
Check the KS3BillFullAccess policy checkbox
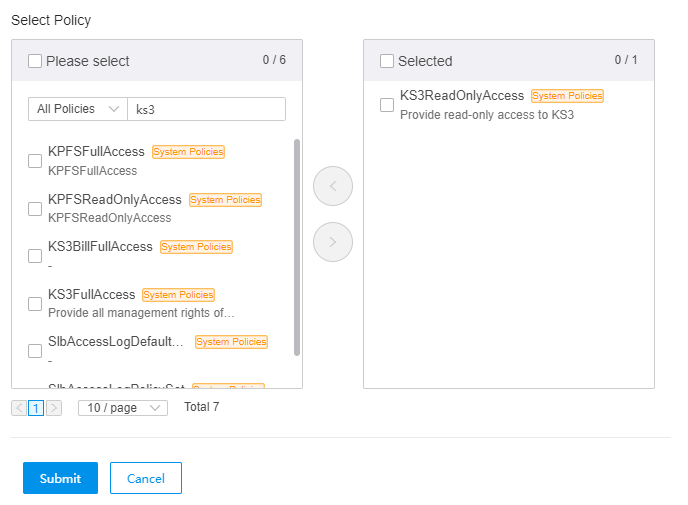click(35, 256)
